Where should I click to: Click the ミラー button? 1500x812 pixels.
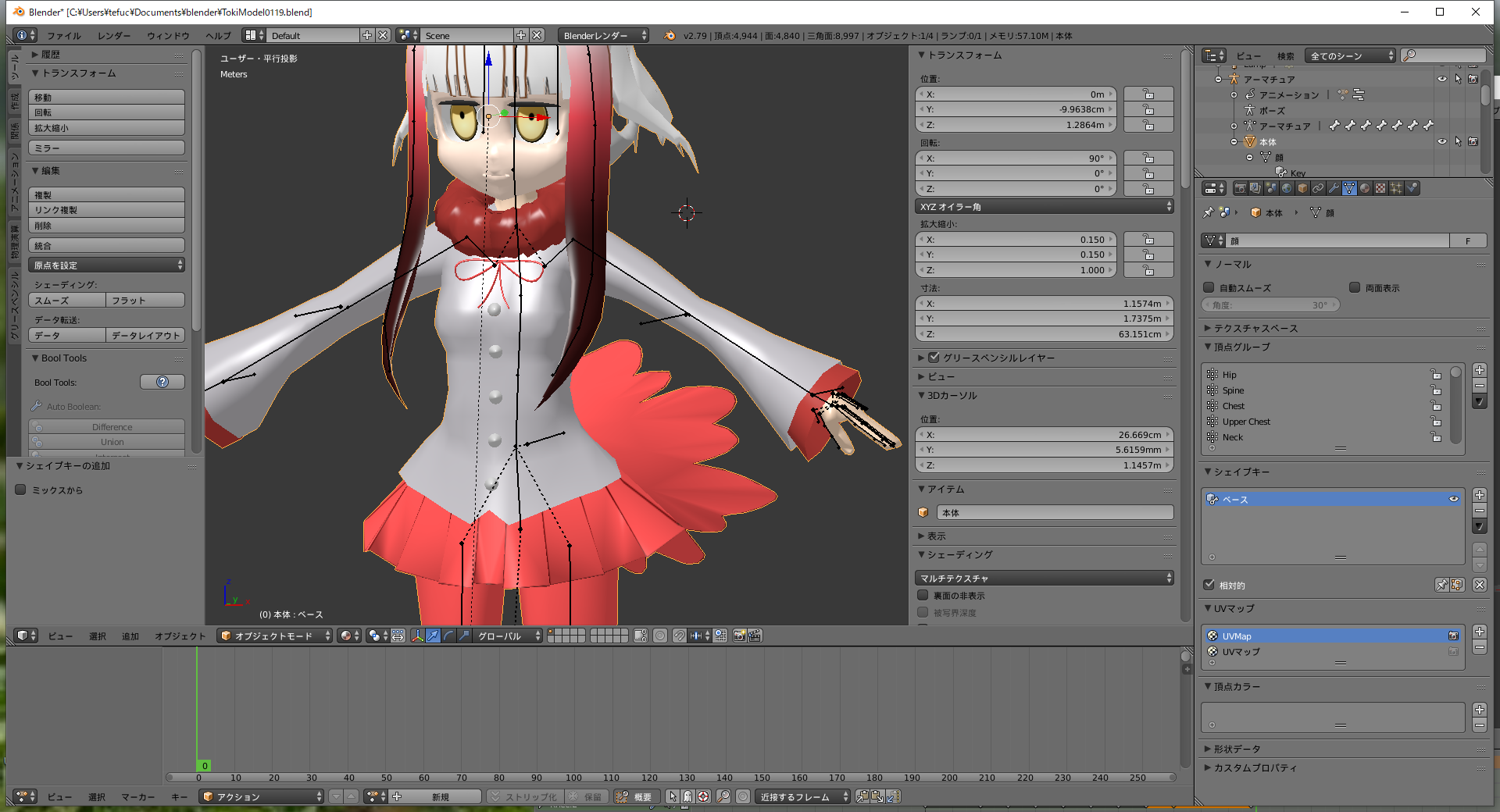107,148
